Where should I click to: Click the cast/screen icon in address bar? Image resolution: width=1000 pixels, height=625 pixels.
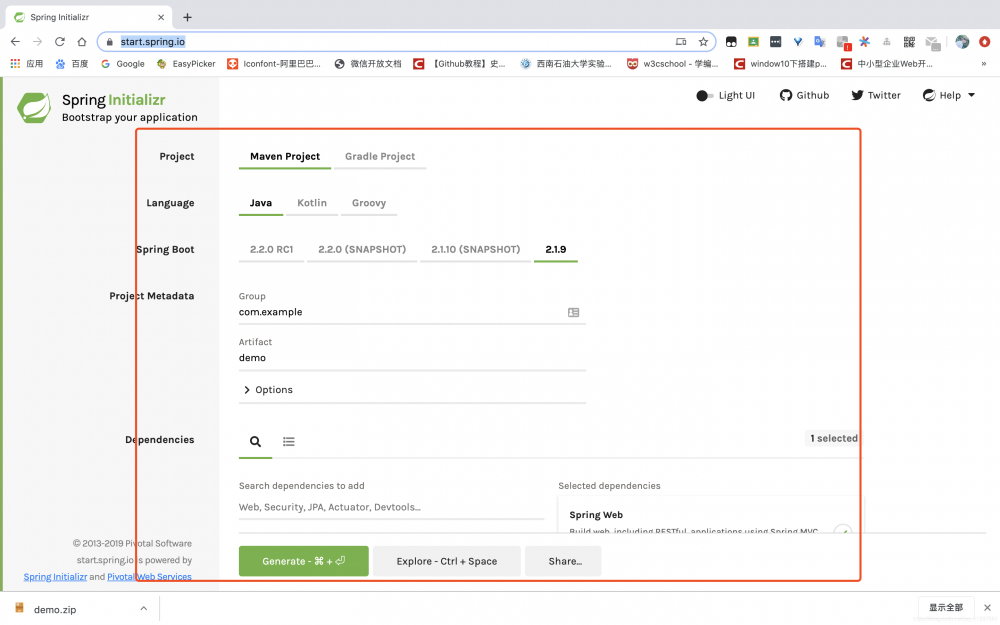click(681, 42)
